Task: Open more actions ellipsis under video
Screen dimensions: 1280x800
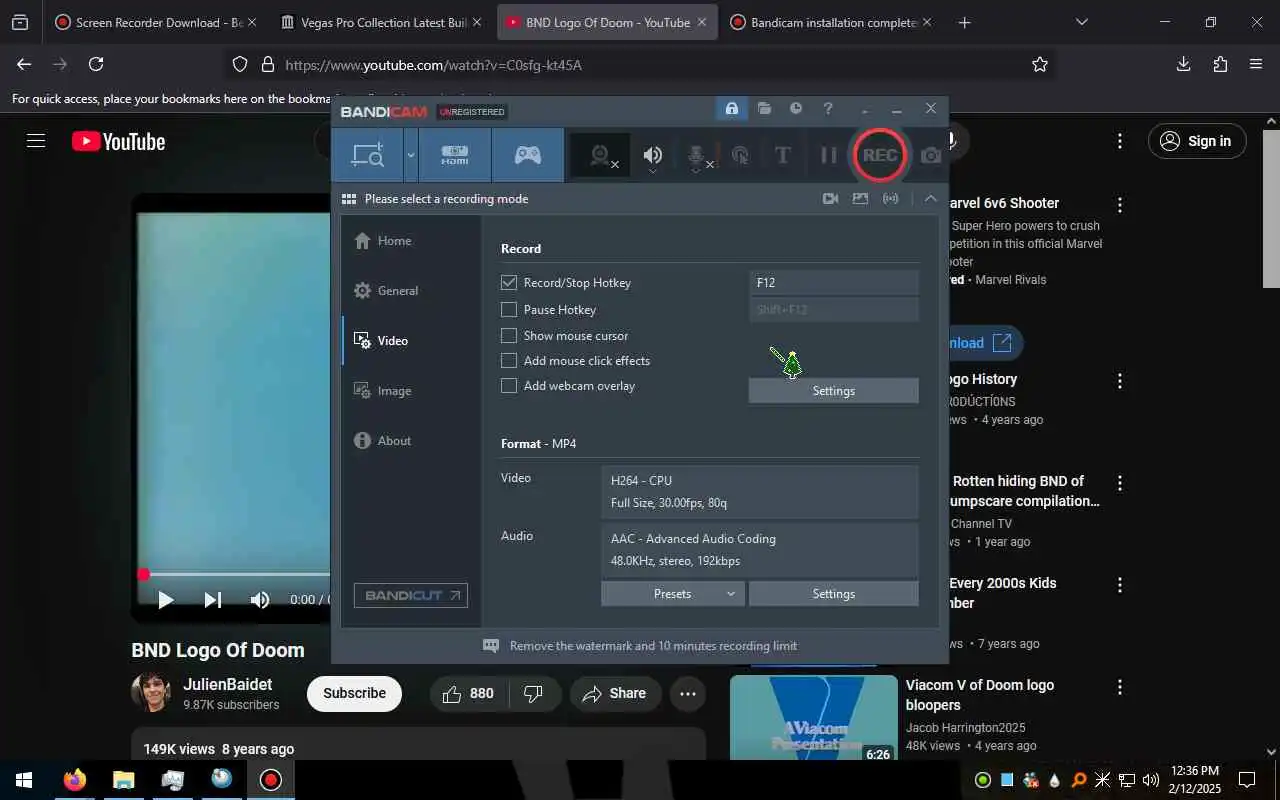Action: pos(688,693)
